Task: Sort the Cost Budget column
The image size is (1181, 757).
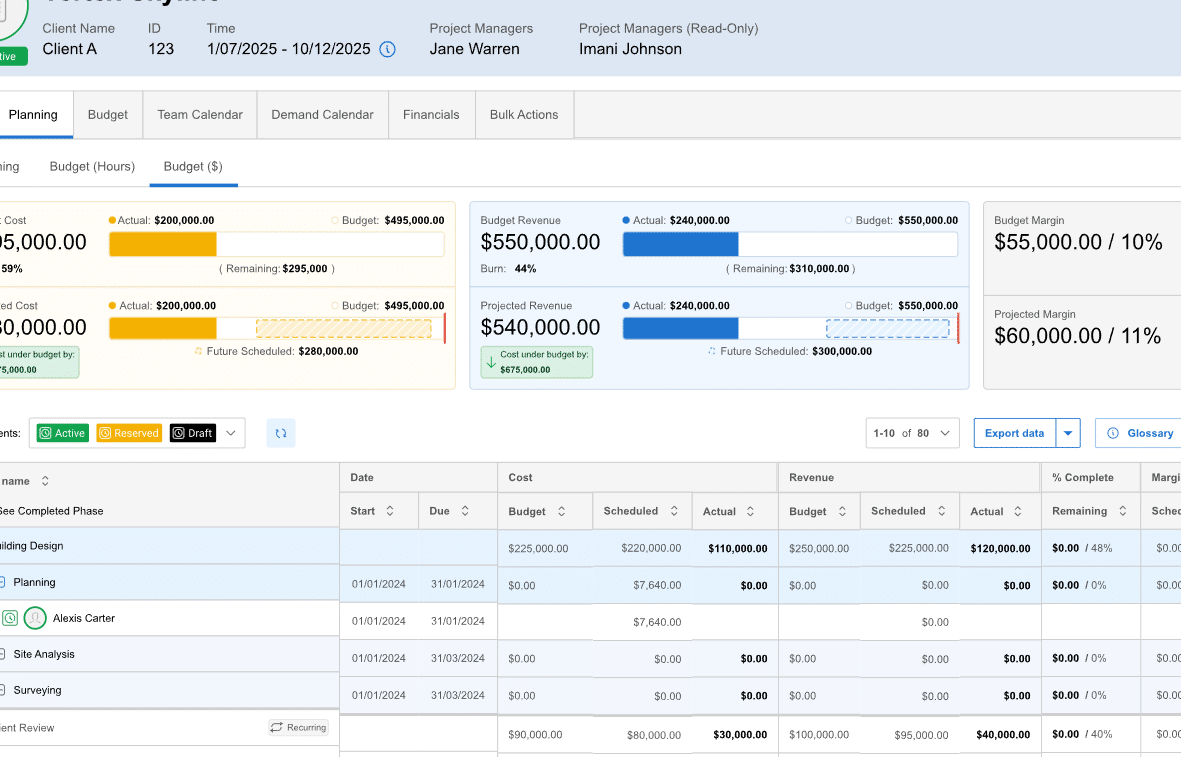Action: [x=562, y=511]
